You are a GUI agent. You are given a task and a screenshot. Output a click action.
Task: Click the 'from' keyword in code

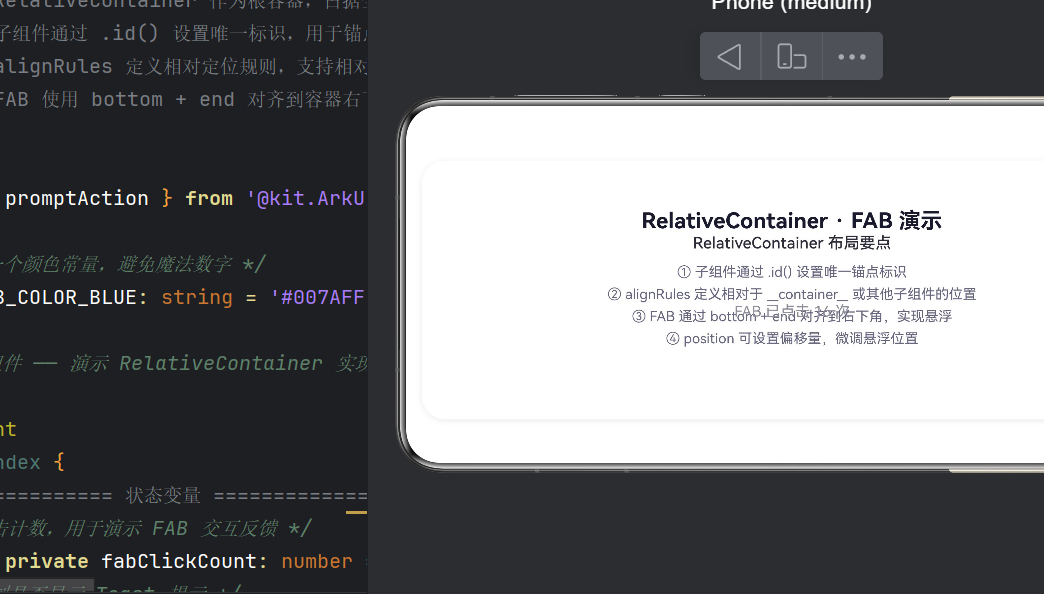[x=209, y=198]
